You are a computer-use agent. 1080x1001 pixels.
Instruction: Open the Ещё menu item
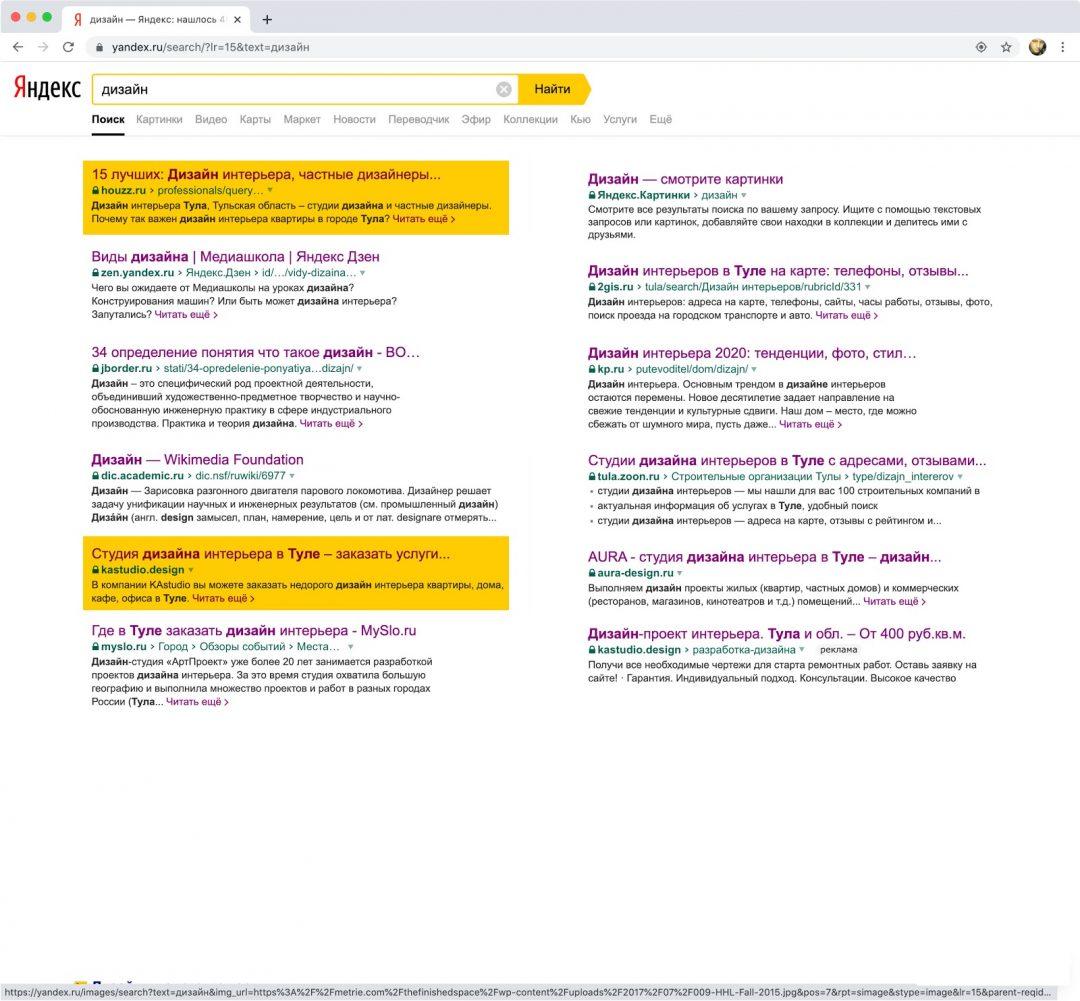click(660, 119)
